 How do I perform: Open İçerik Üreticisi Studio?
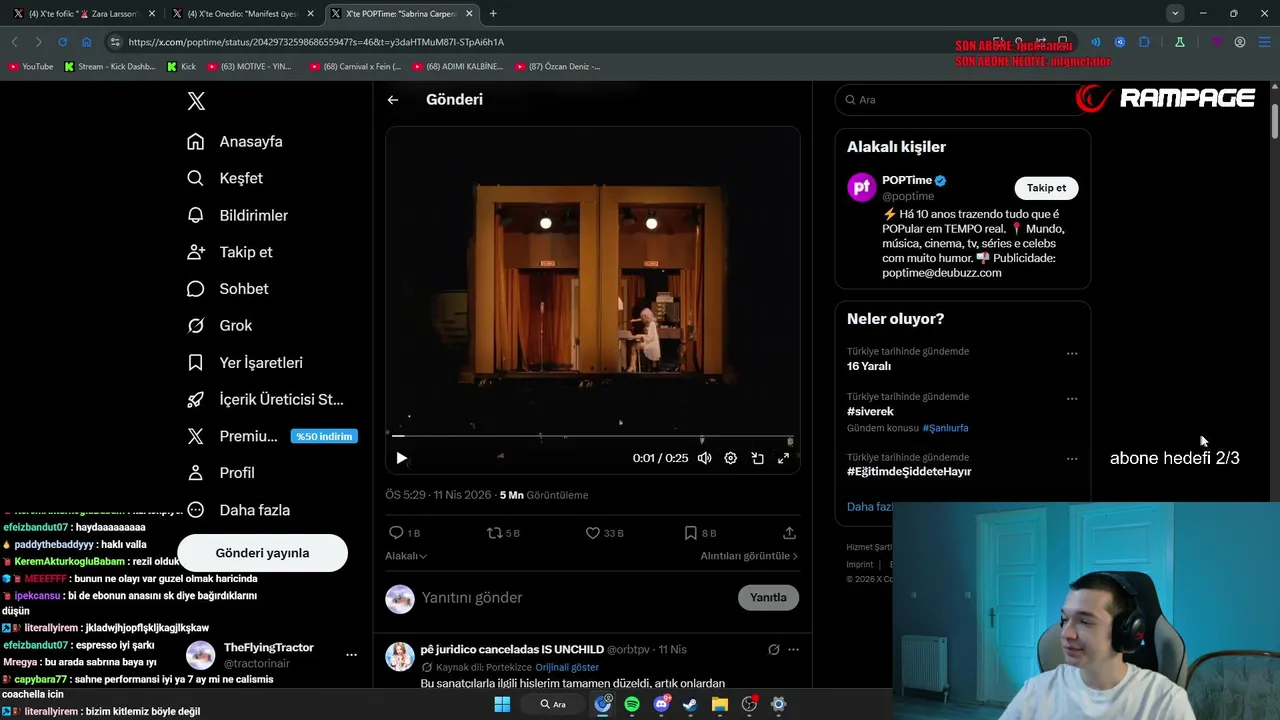pos(265,399)
